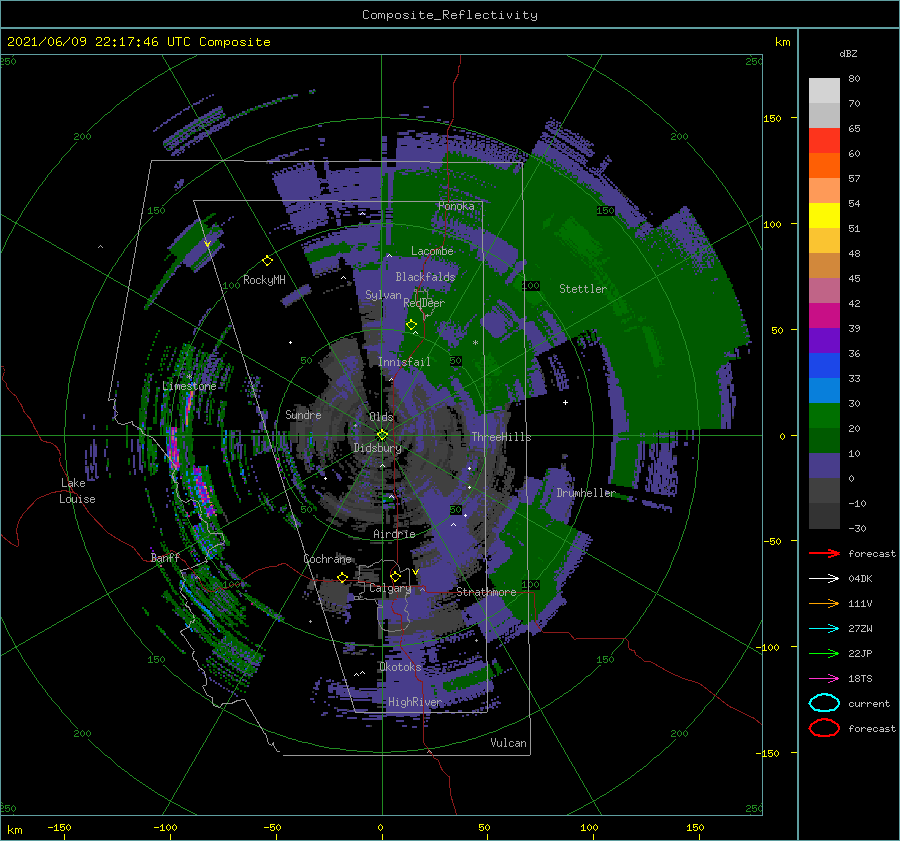
Task: Click the green 22JP arrow icon
Action: pos(824,653)
